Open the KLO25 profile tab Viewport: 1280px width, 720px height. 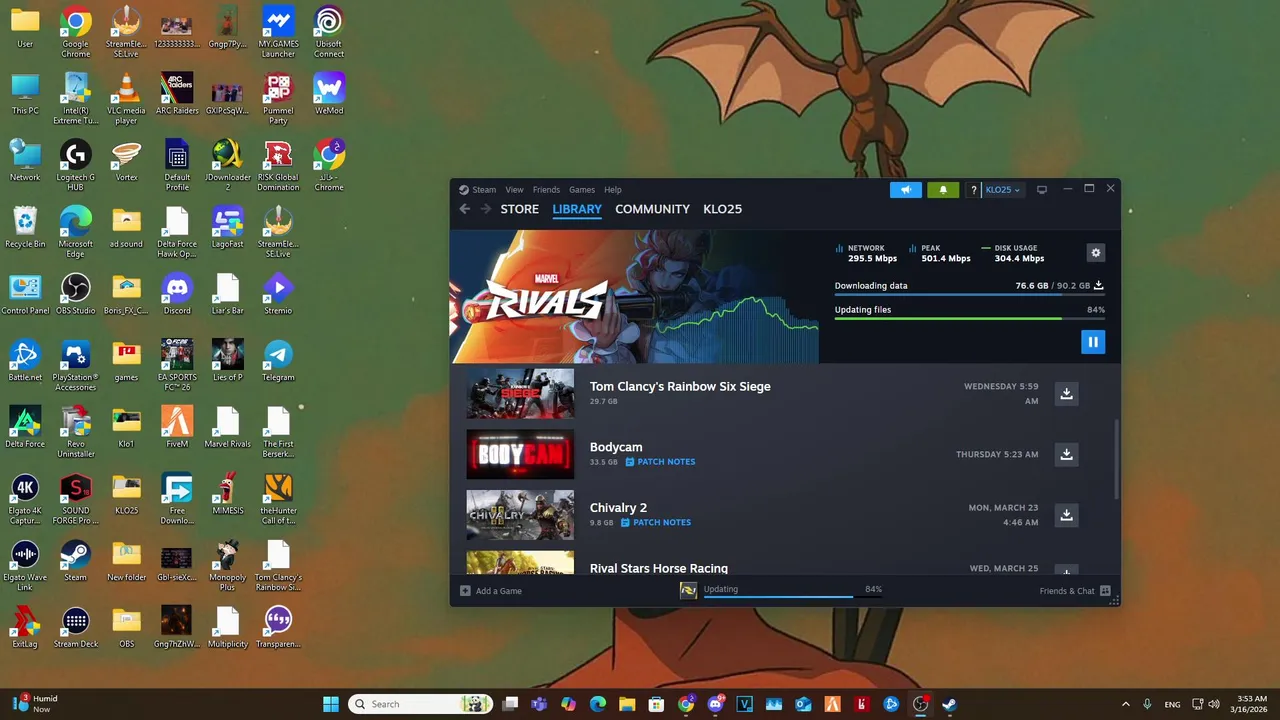[722, 209]
